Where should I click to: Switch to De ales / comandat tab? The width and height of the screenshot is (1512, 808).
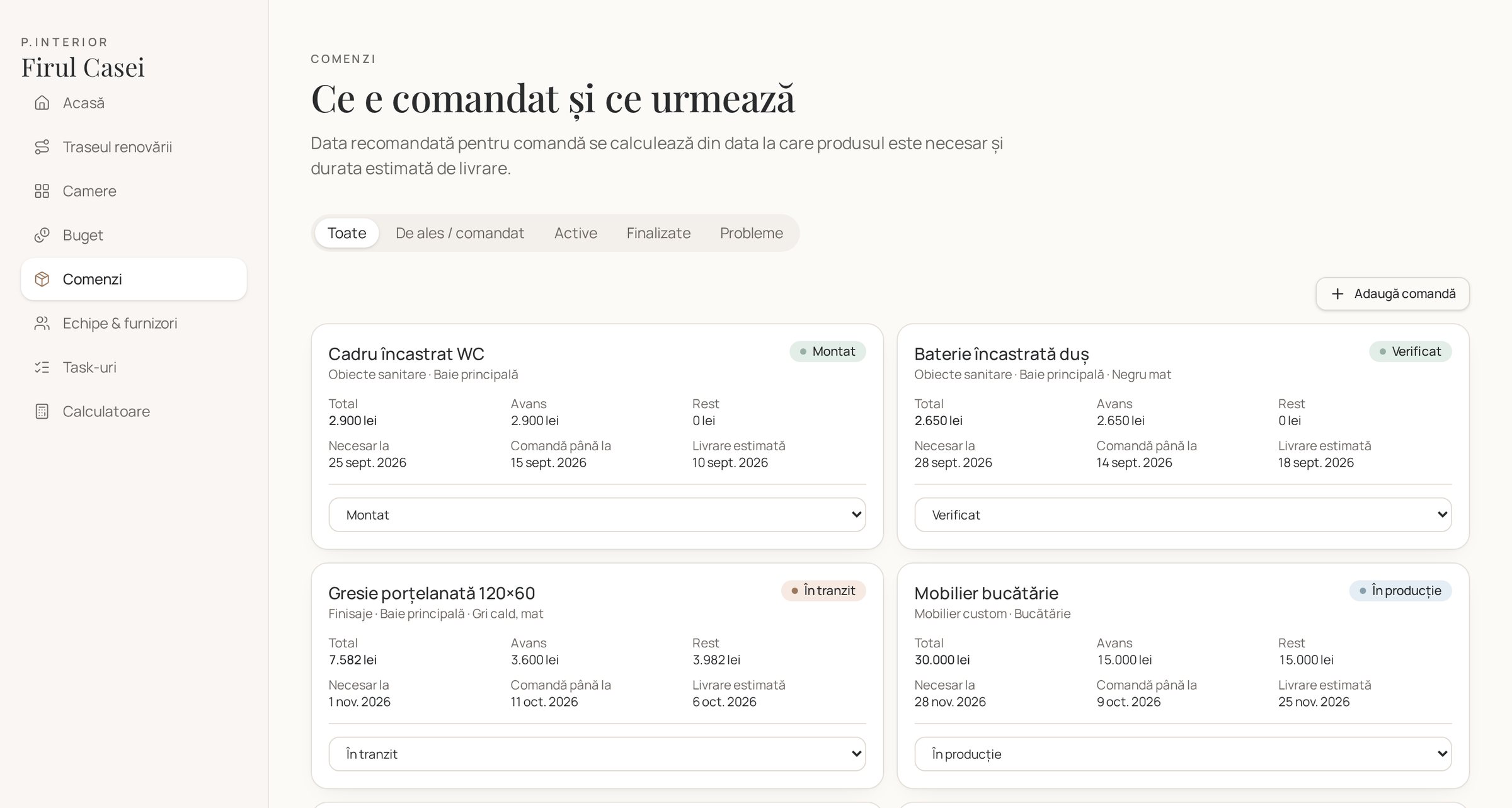[460, 233]
